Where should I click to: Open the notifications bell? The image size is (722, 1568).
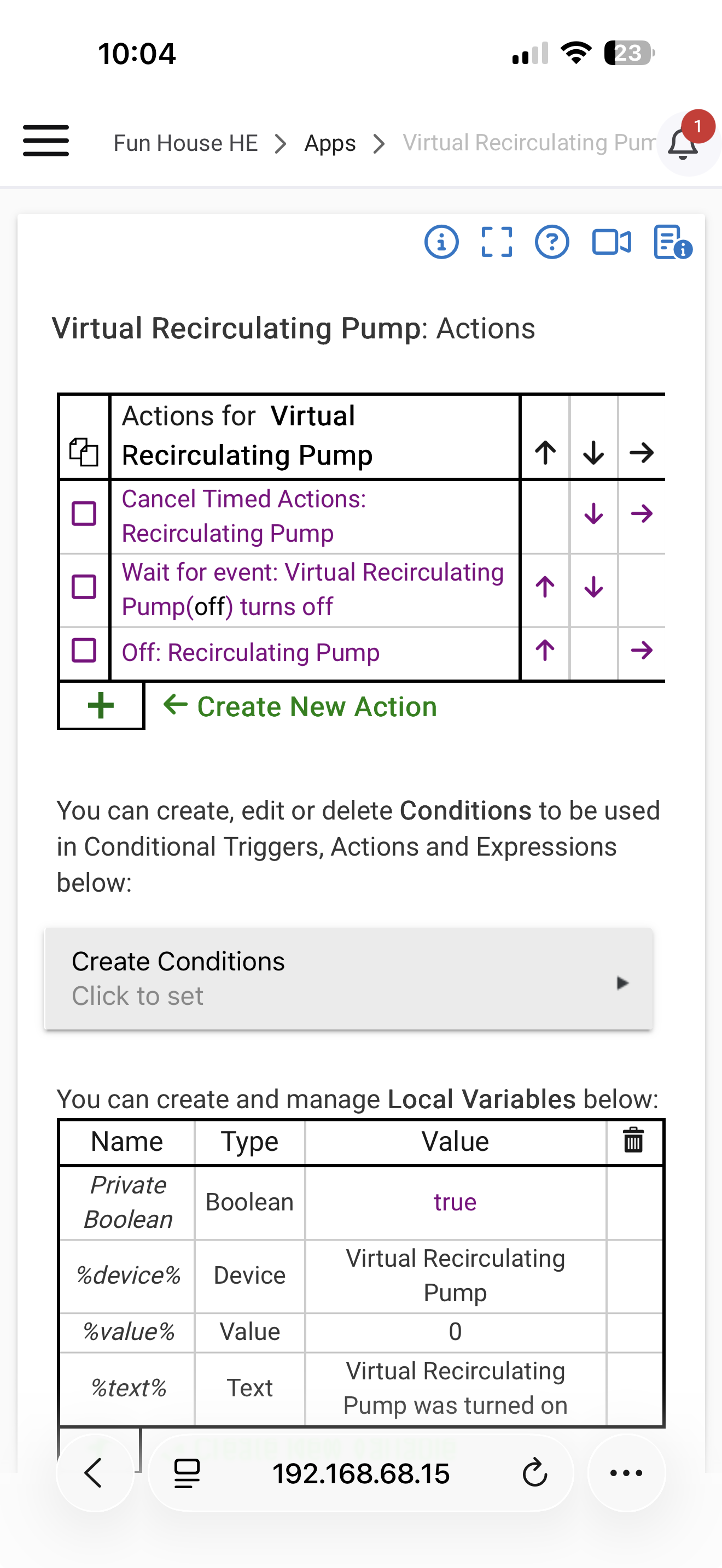click(x=683, y=144)
